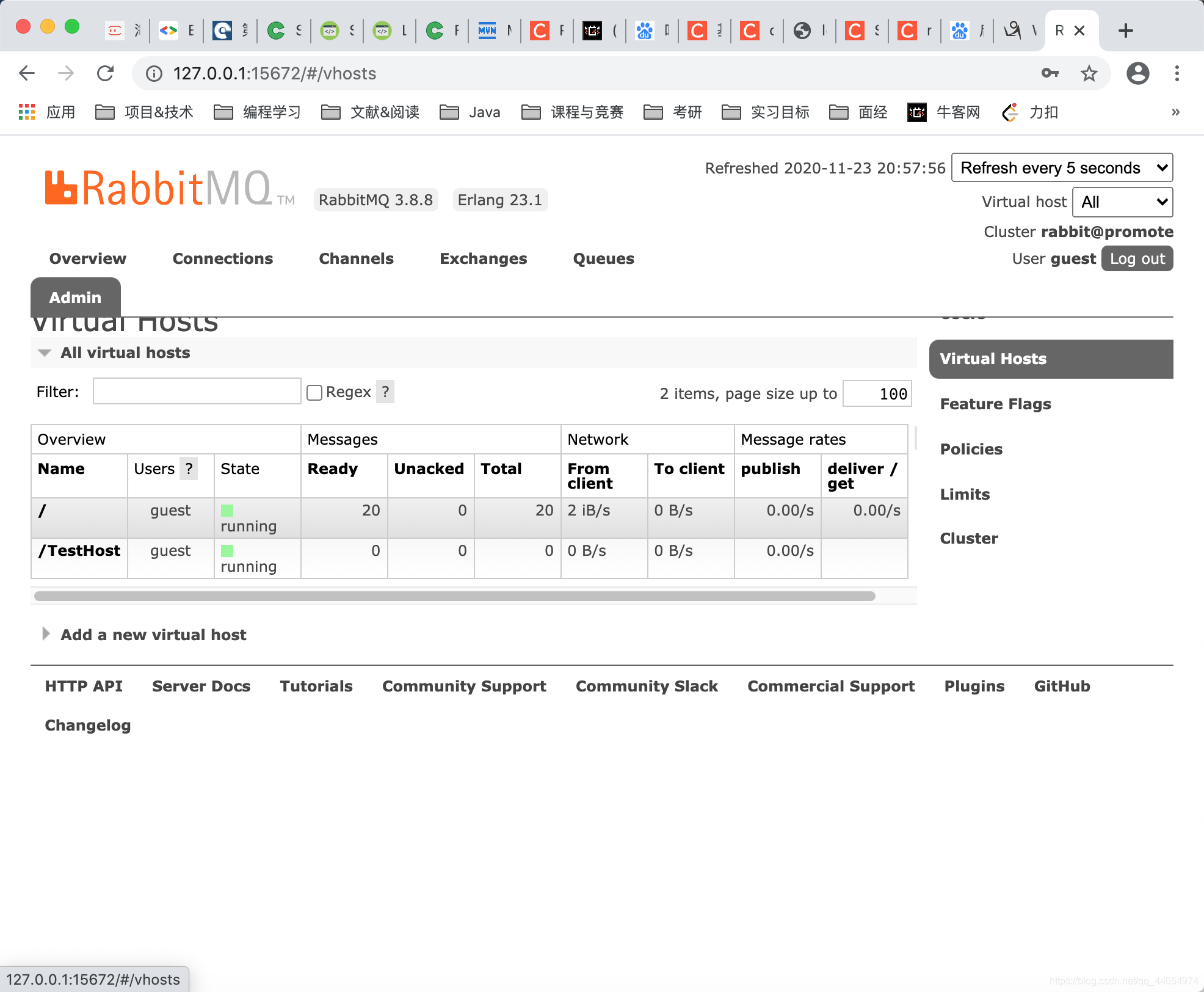This screenshot has height=992, width=1204.
Task: Open Limits in the side menu
Action: click(965, 494)
